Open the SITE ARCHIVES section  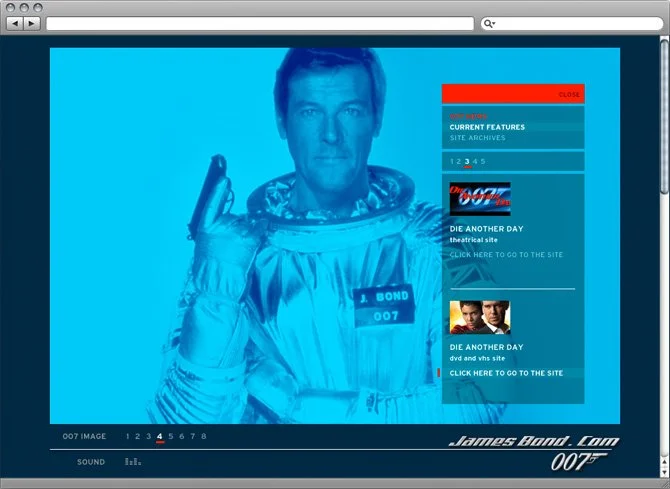(477, 138)
